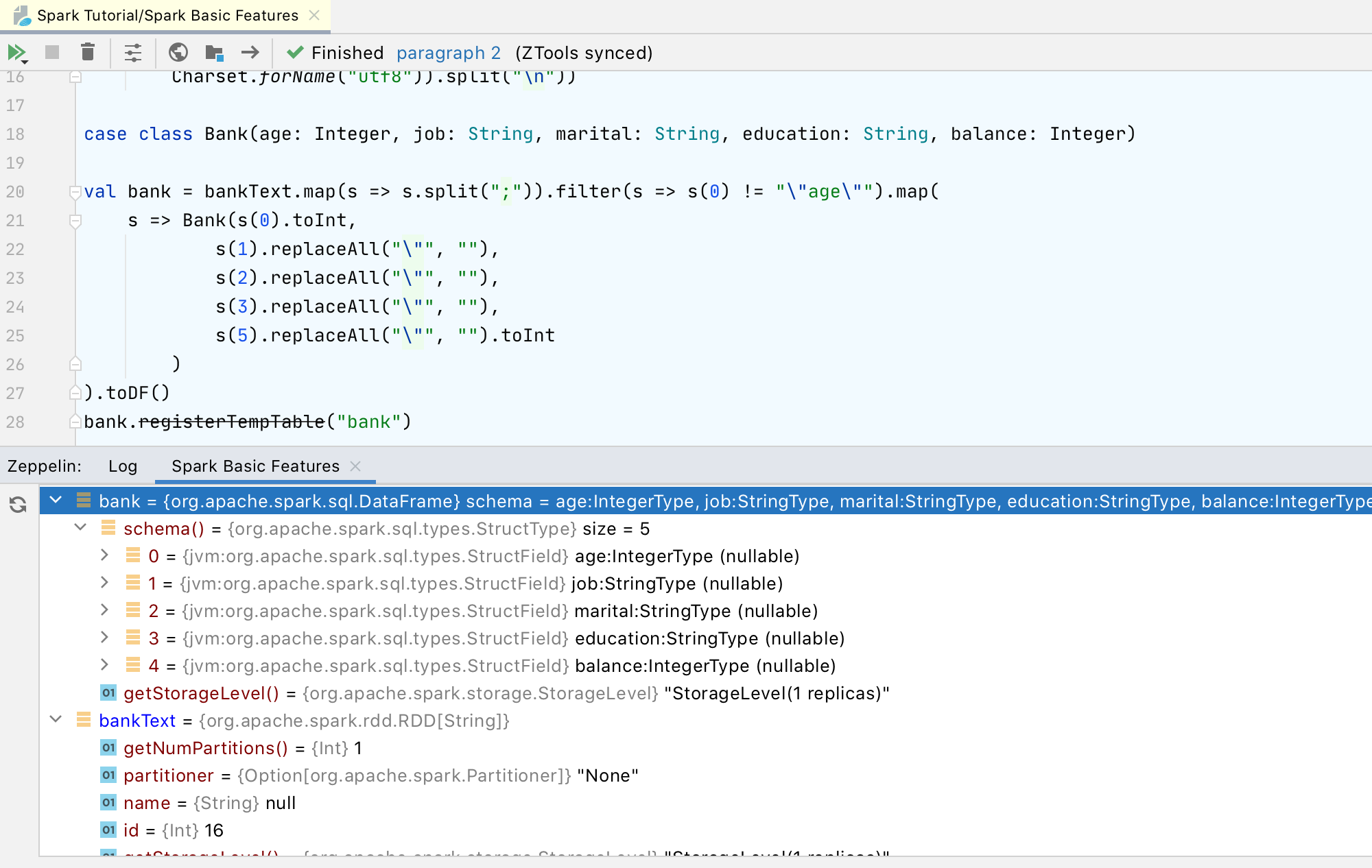Close the Spark Basic Features tool window tab
The width and height of the screenshot is (1372, 868).
(x=355, y=466)
